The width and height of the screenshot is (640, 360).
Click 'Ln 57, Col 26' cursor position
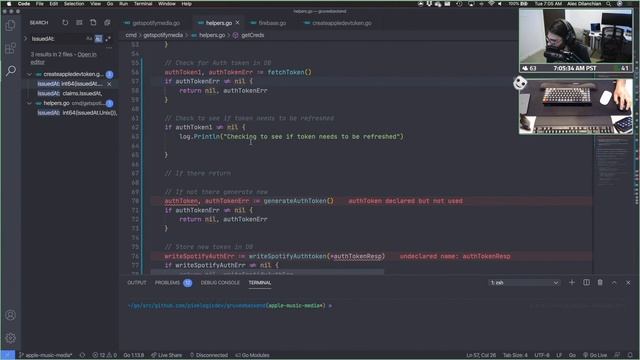coord(481,355)
